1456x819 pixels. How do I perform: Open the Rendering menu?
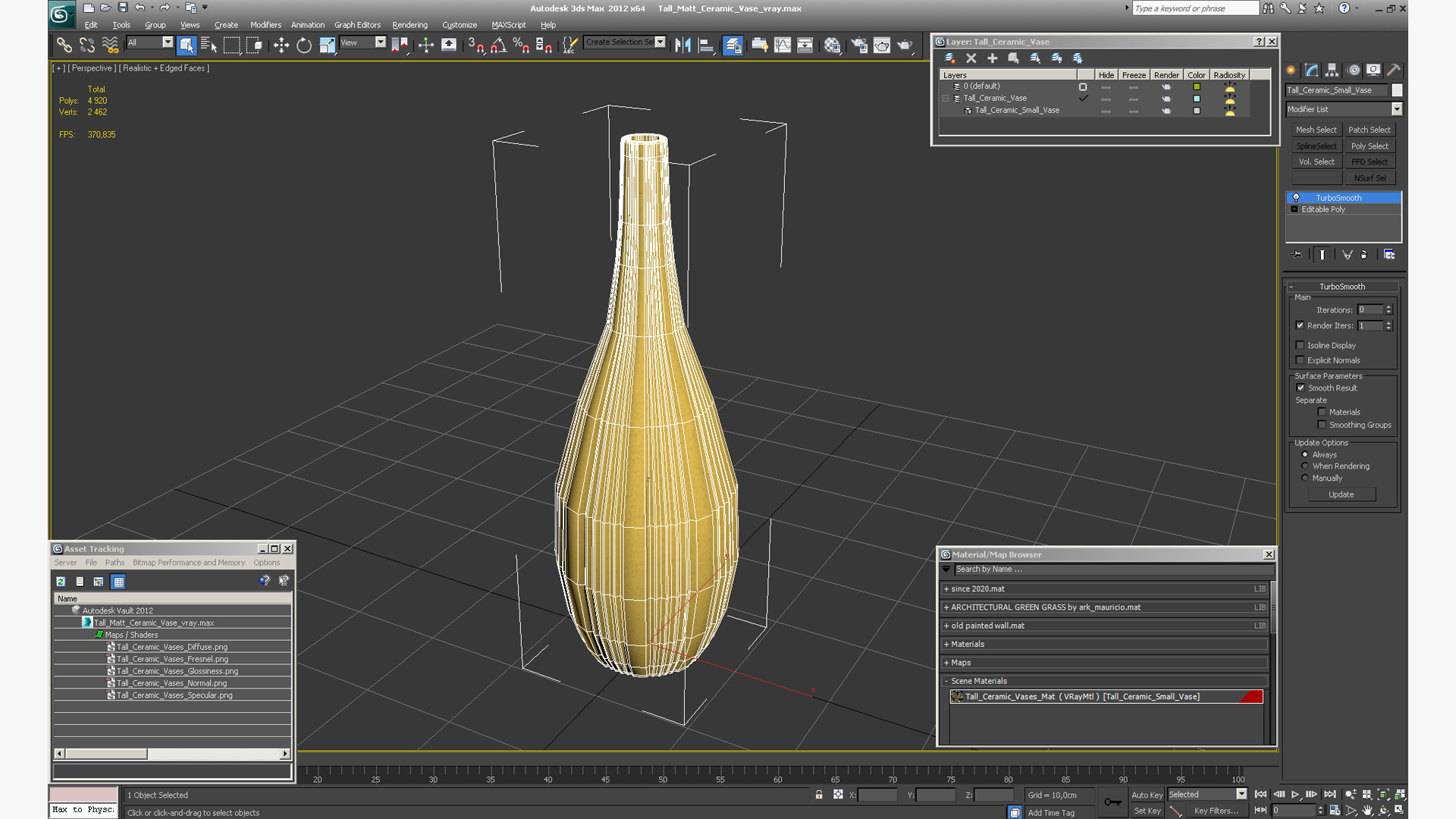(409, 25)
